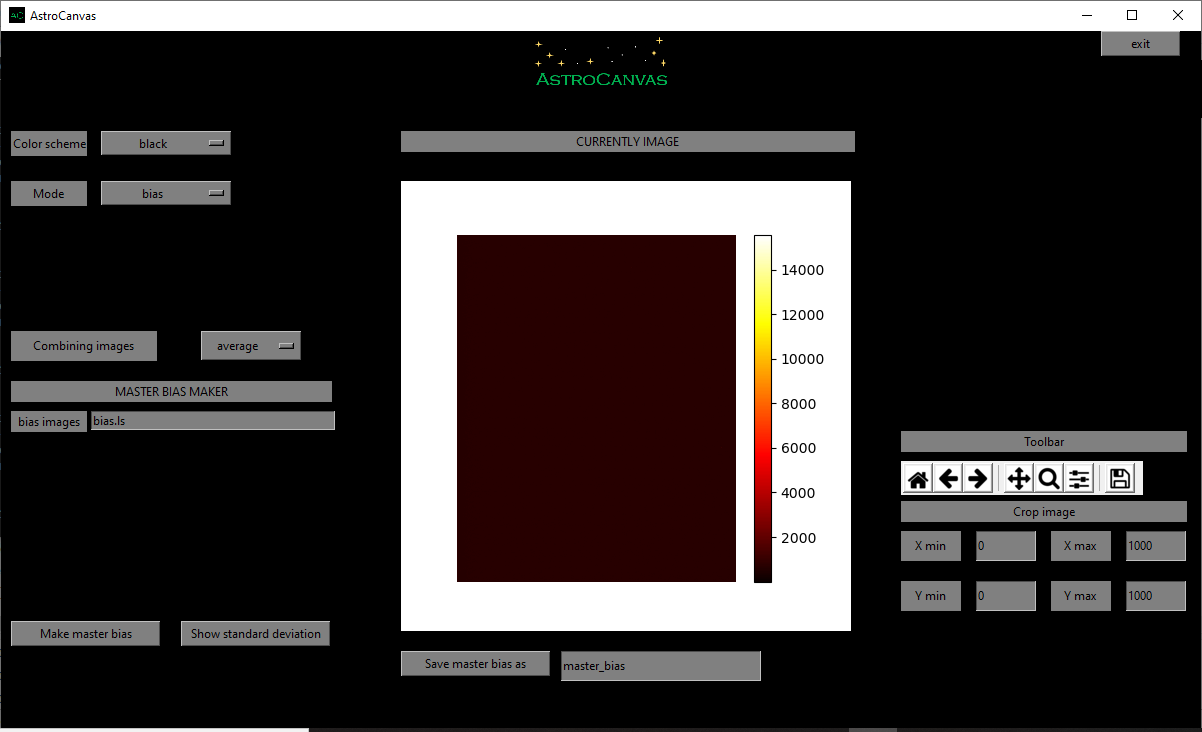Click the bias.ls file list field
Viewport: 1202px width, 732px height.
click(213, 421)
